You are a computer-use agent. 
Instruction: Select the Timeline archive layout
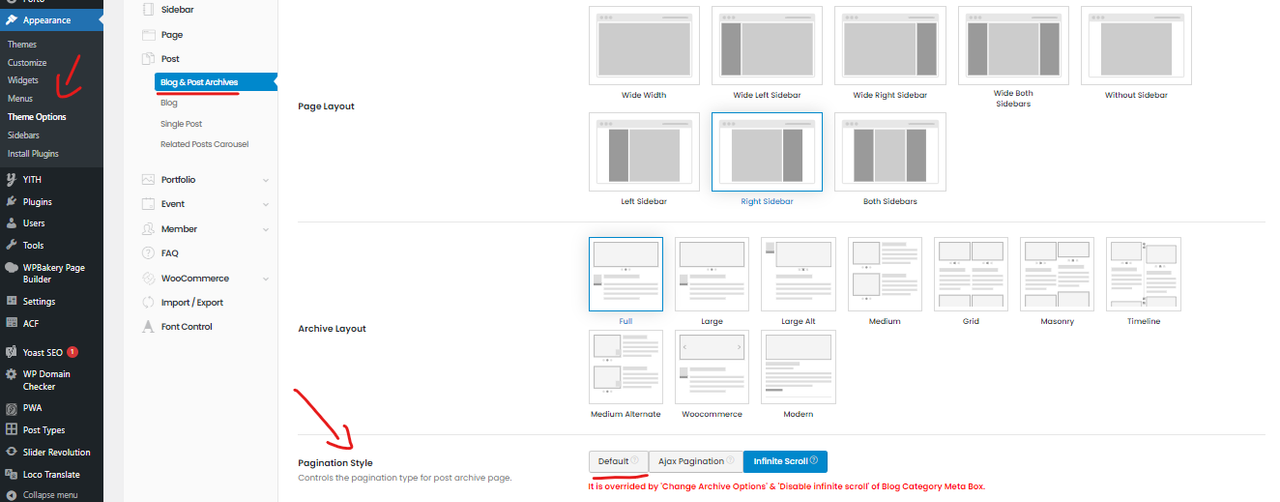(1144, 275)
